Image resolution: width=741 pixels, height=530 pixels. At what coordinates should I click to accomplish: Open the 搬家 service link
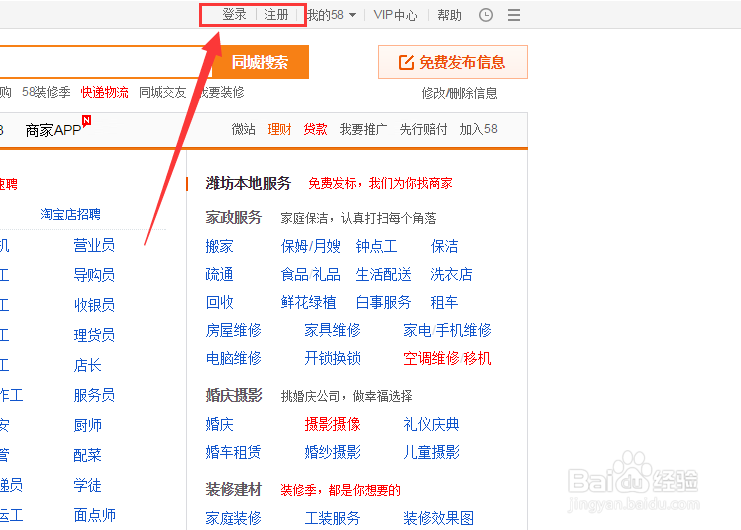[x=219, y=246]
